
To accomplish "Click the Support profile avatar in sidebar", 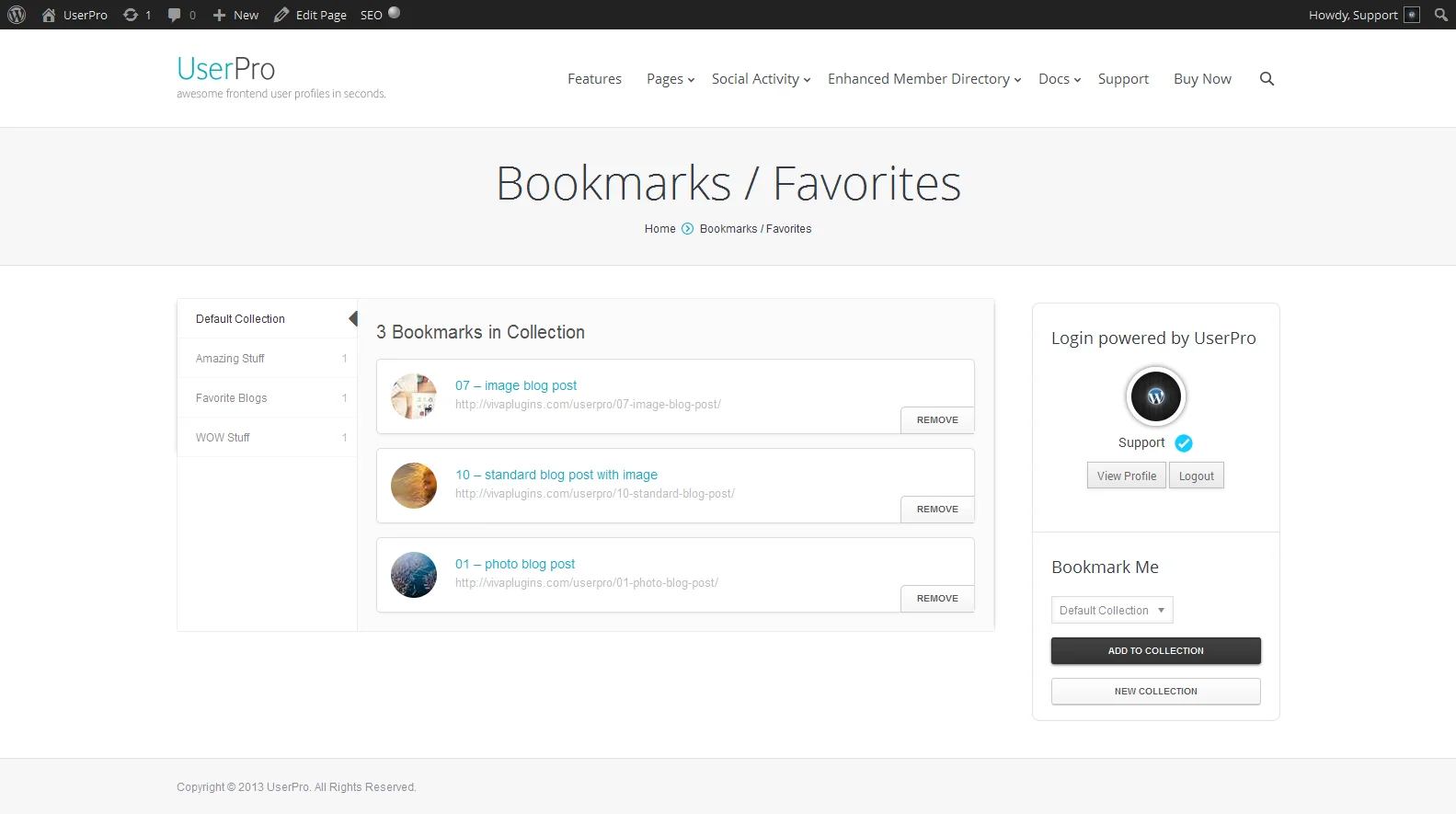I will coord(1156,396).
